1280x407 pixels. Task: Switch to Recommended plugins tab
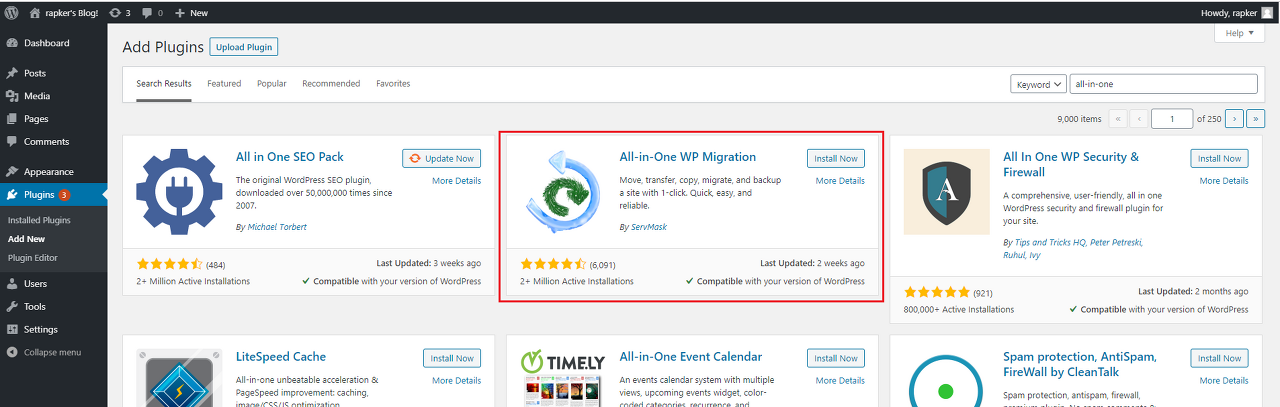pyautogui.click(x=331, y=84)
